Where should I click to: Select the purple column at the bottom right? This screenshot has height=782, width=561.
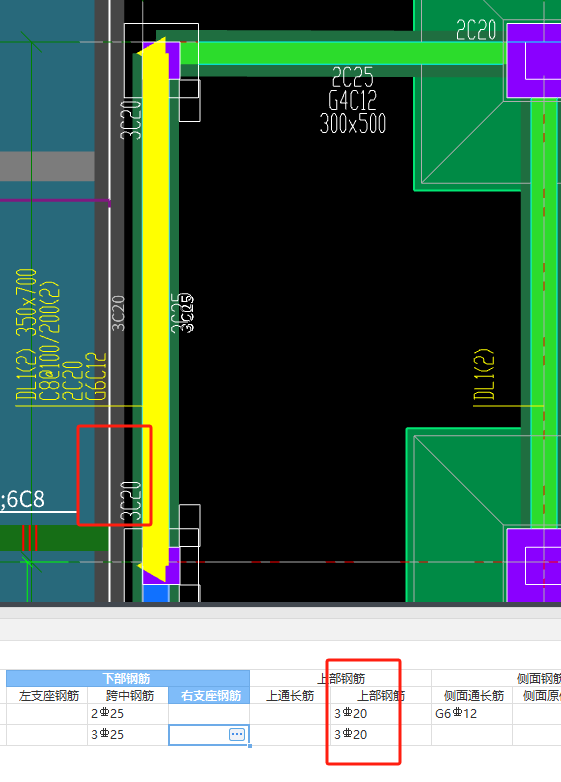click(x=534, y=565)
